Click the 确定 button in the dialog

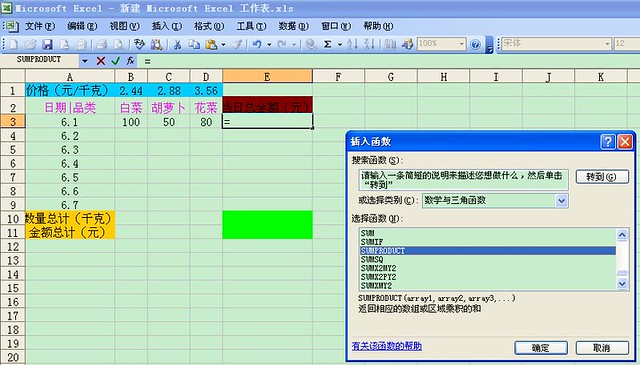click(x=541, y=348)
